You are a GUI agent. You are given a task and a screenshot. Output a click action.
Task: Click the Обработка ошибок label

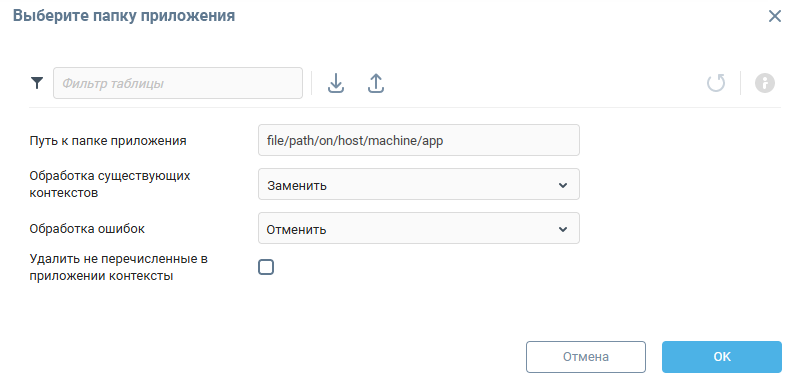pos(87,229)
